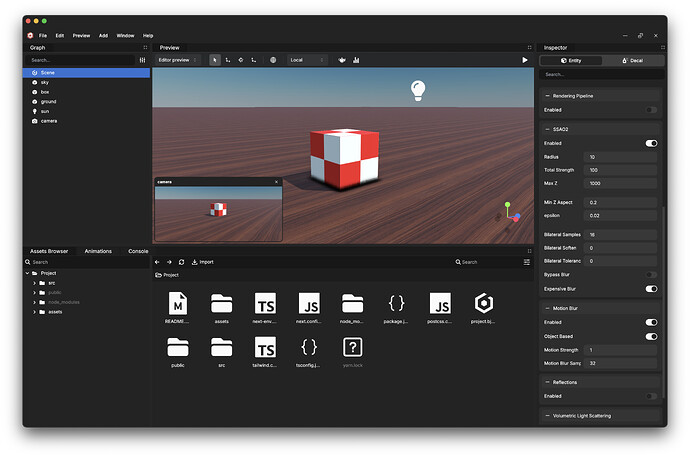Refresh the assets browser

coord(181,262)
